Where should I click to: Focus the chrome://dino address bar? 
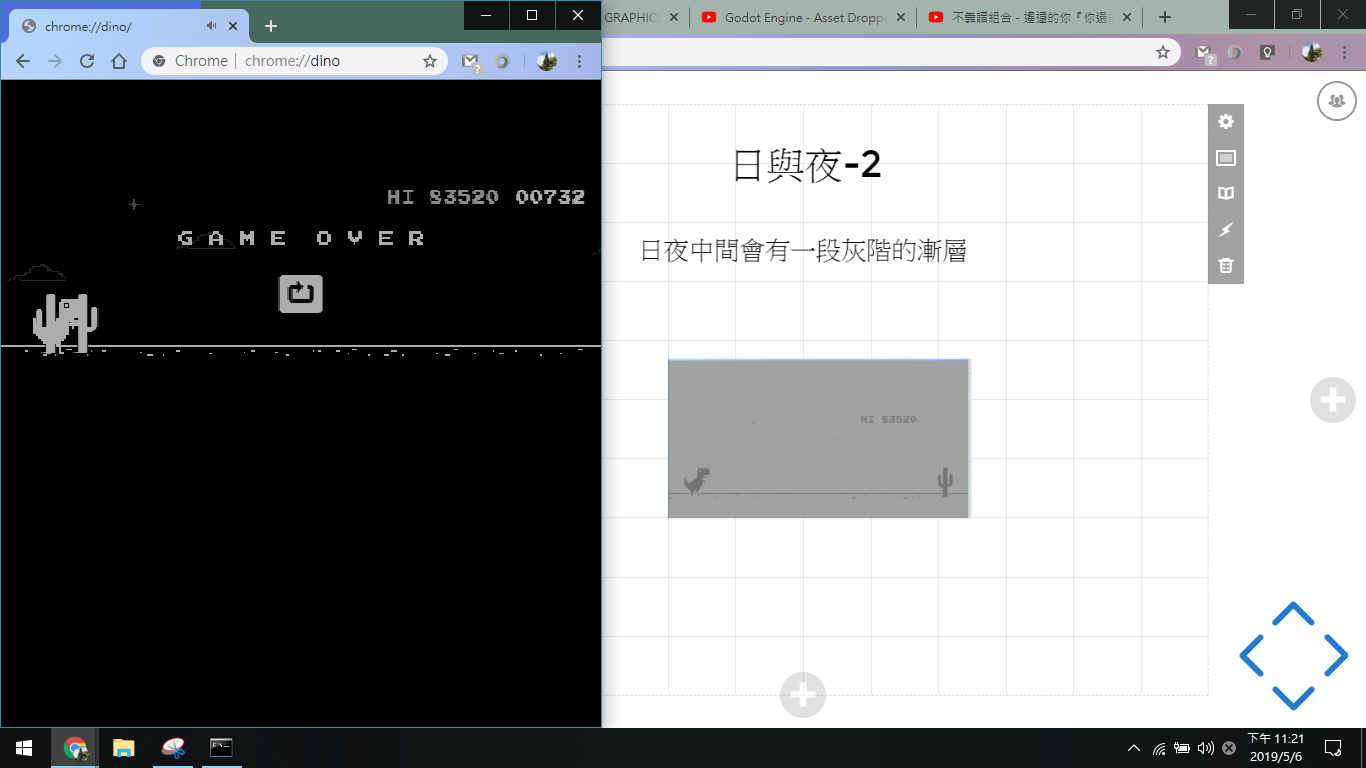click(x=295, y=61)
